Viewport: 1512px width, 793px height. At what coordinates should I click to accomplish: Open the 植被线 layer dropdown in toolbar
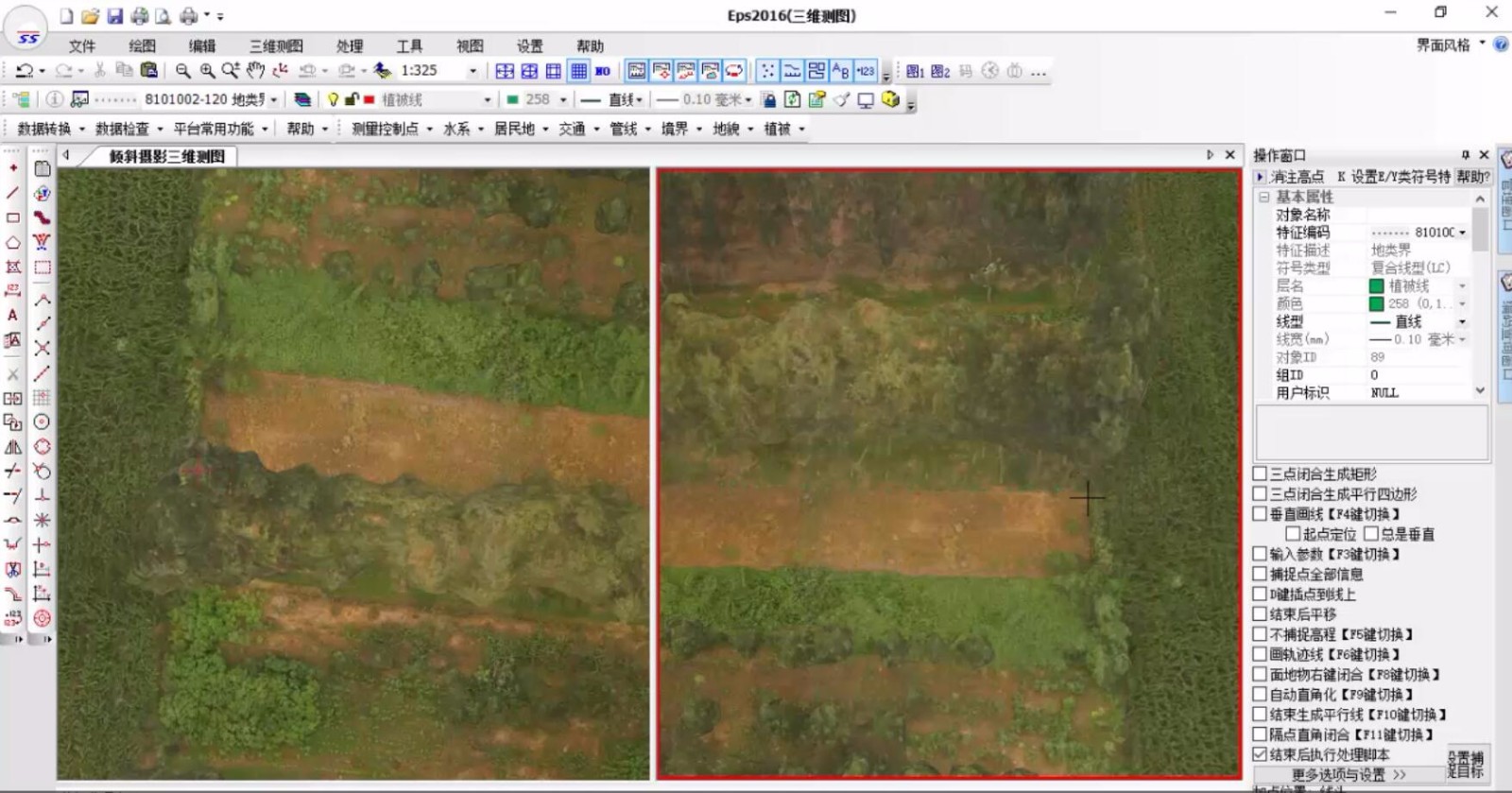[x=488, y=99]
